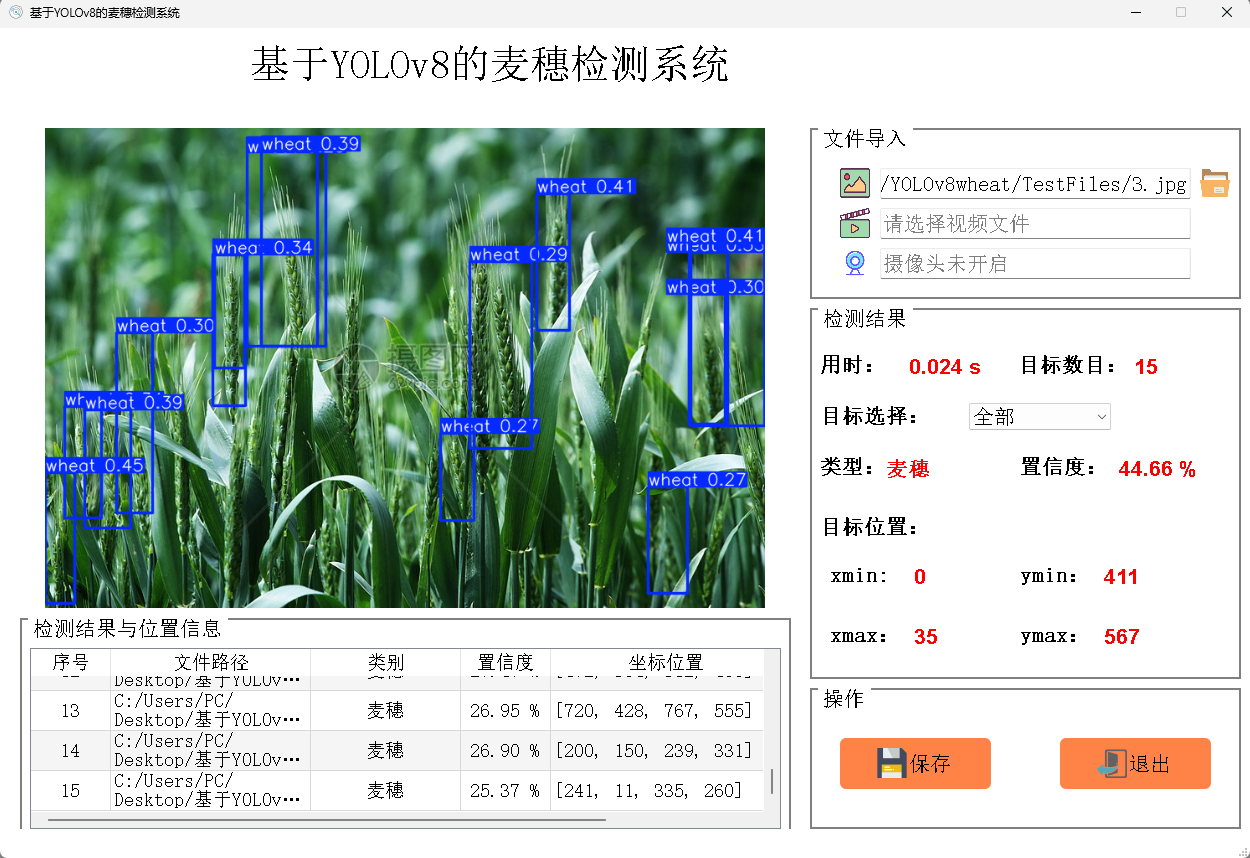Click the 置信度 column header
The image size is (1250, 858).
coord(505,662)
